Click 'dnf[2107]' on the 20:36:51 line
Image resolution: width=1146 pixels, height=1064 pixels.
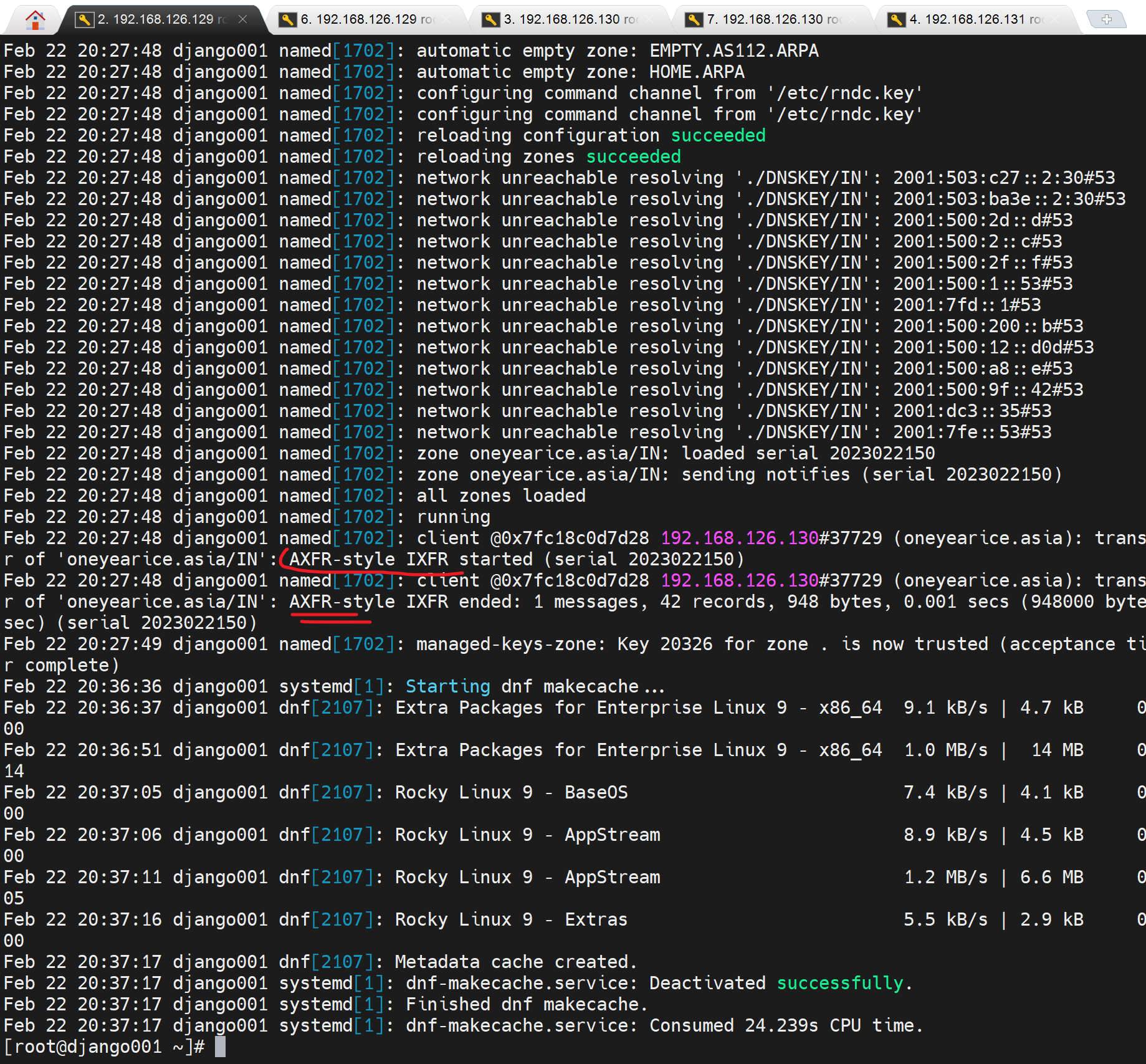click(x=327, y=750)
